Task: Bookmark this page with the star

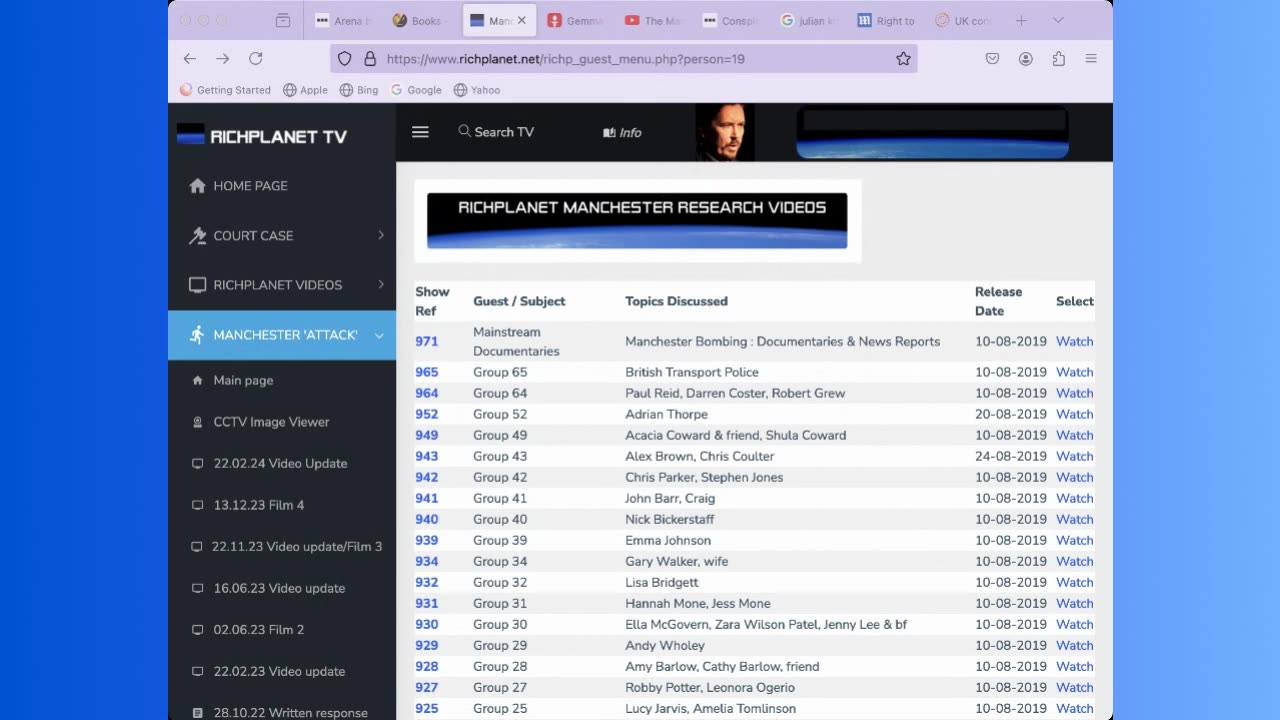Action: pyautogui.click(x=903, y=59)
